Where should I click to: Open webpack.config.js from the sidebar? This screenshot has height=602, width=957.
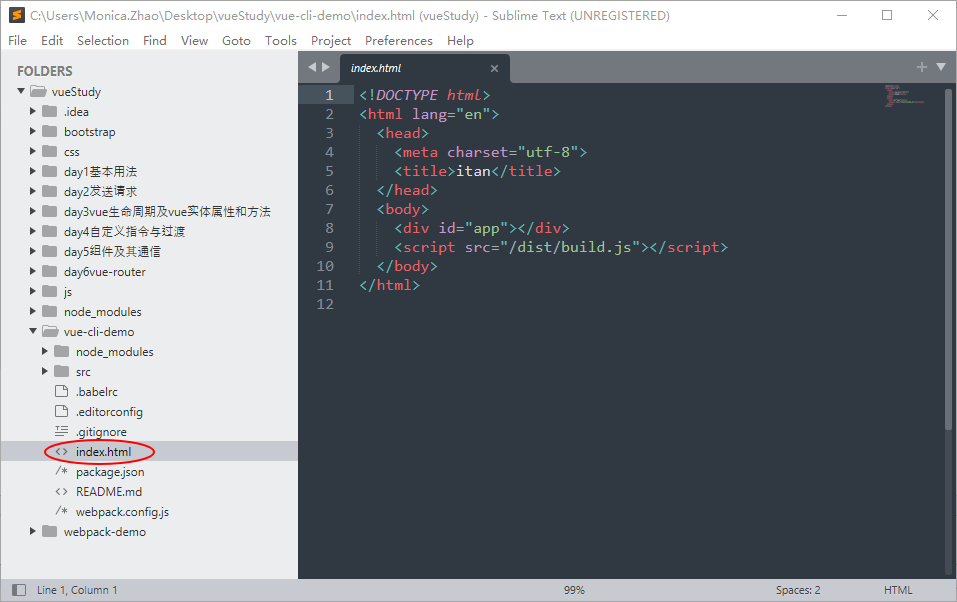122,512
